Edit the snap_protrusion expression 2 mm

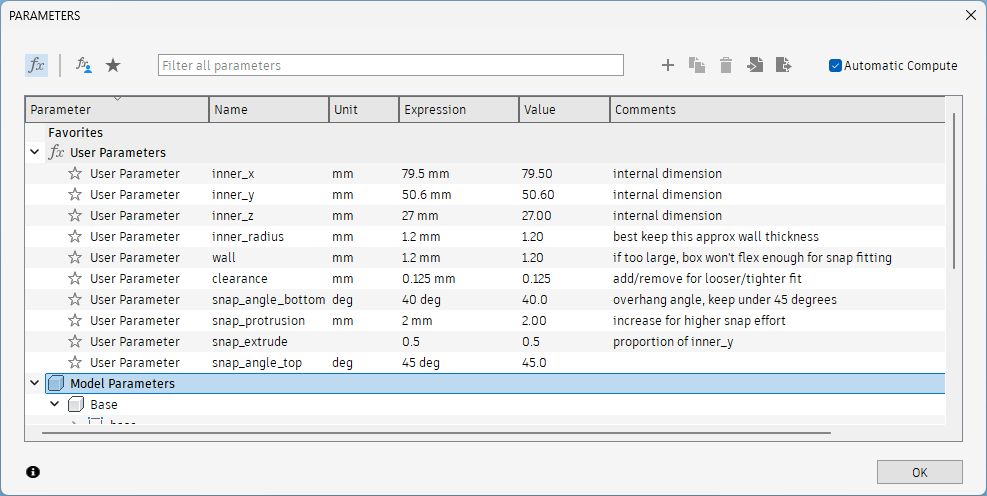(x=417, y=320)
